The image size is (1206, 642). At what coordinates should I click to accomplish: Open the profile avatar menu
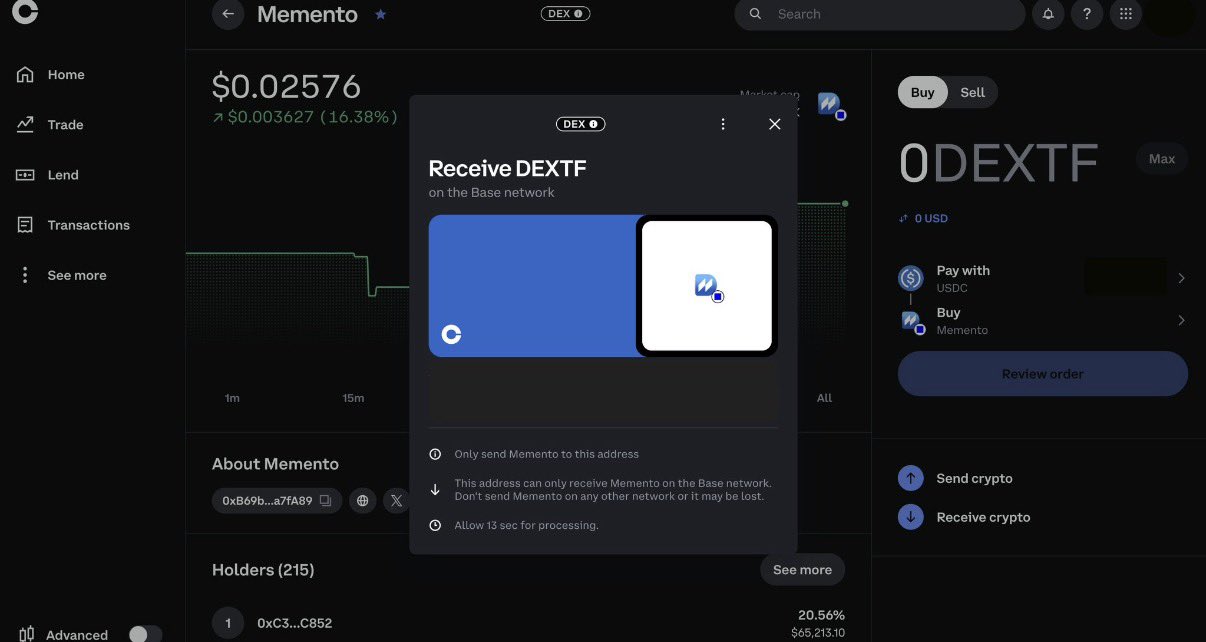point(1170,14)
